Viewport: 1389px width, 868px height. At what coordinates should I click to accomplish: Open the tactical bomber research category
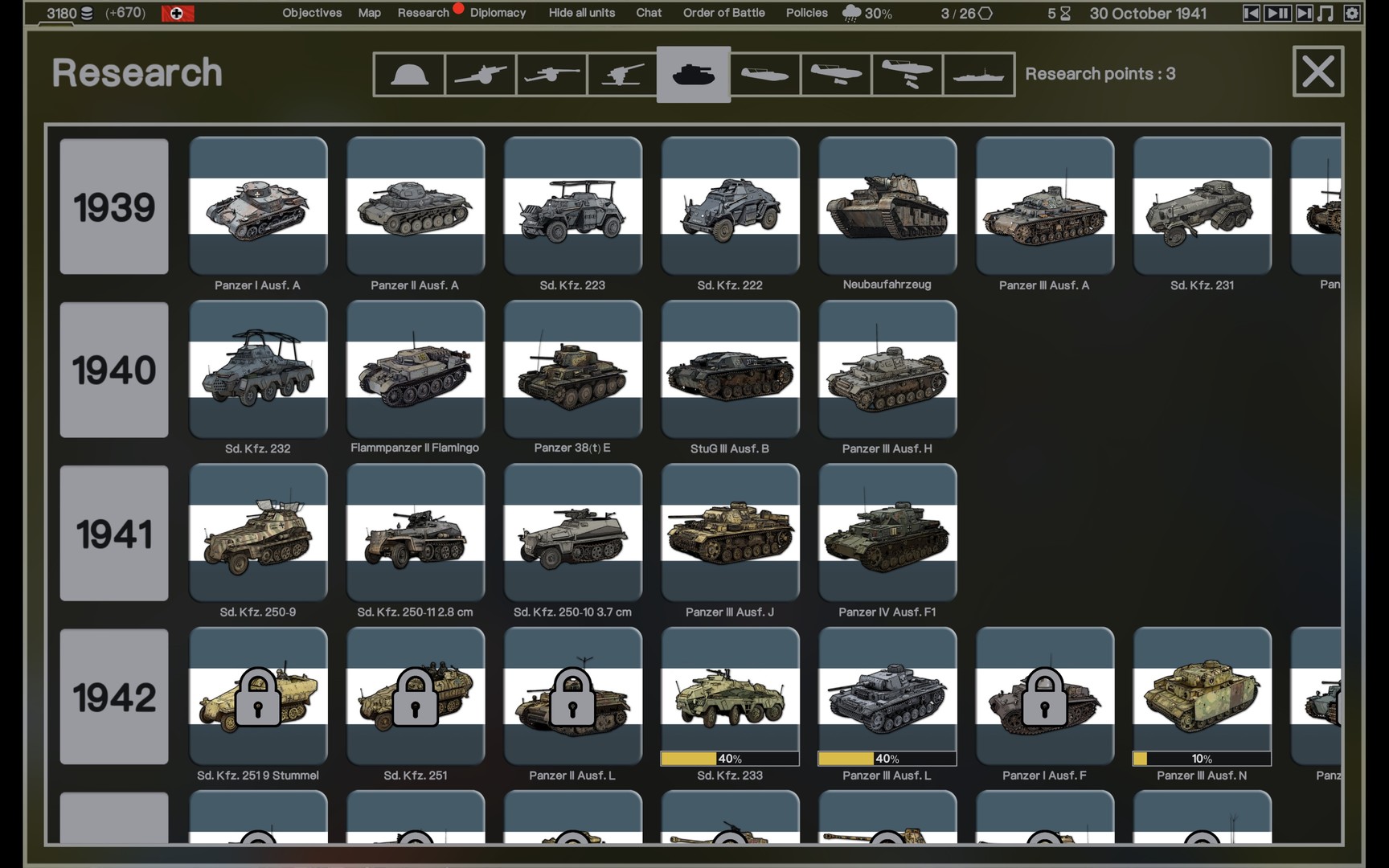[x=836, y=75]
